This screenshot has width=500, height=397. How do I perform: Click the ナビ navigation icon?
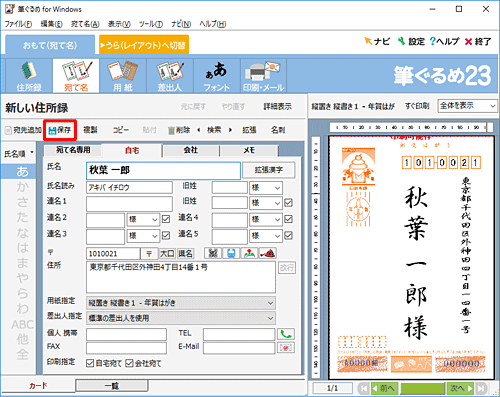tap(377, 41)
